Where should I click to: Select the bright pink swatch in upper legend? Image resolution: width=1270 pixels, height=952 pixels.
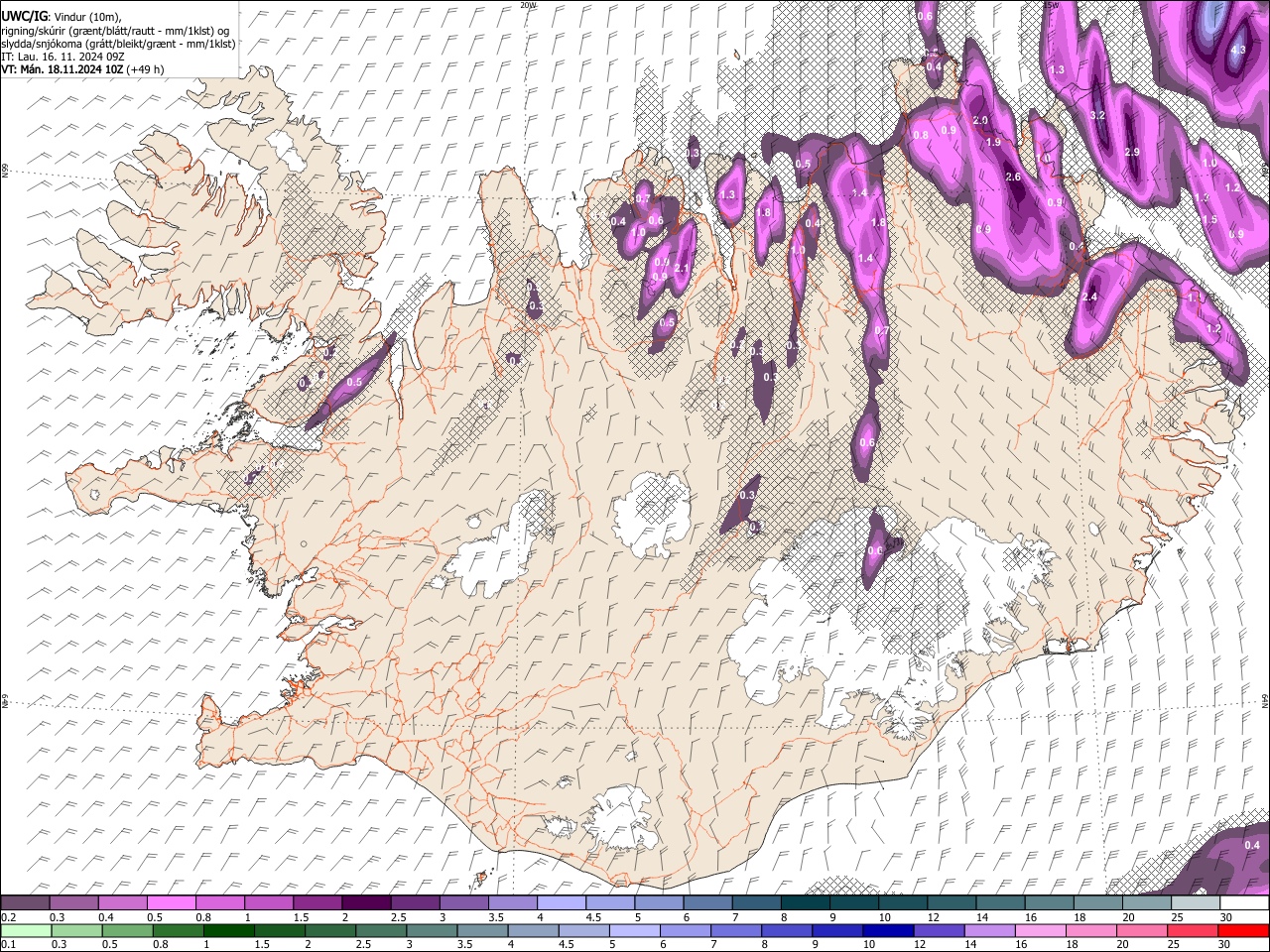pyautogui.click(x=171, y=903)
